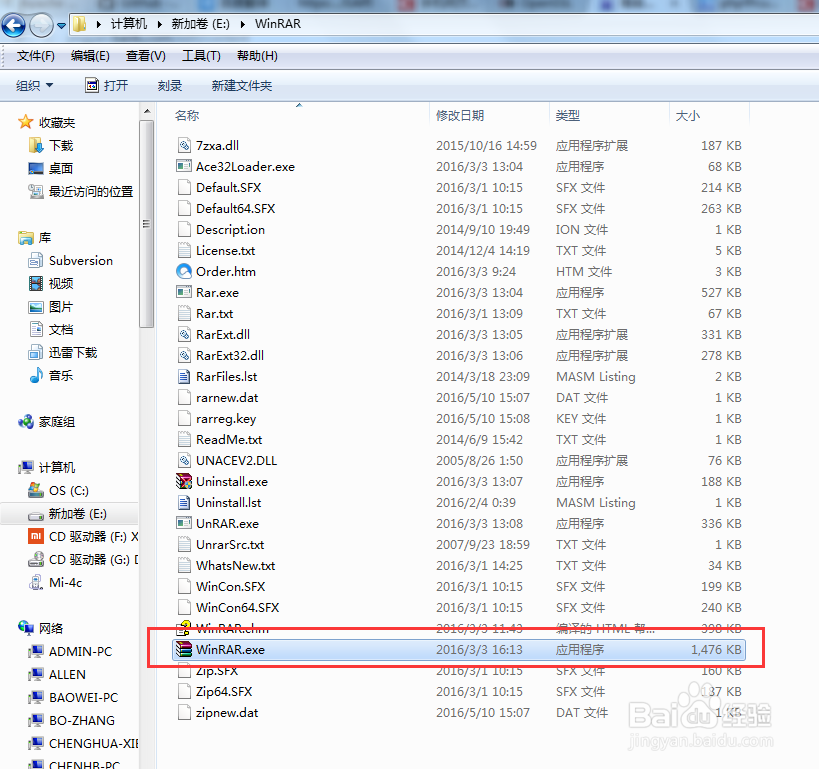
Task: Open the 音乐 library
Action: pyautogui.click(x=51, y=375)
